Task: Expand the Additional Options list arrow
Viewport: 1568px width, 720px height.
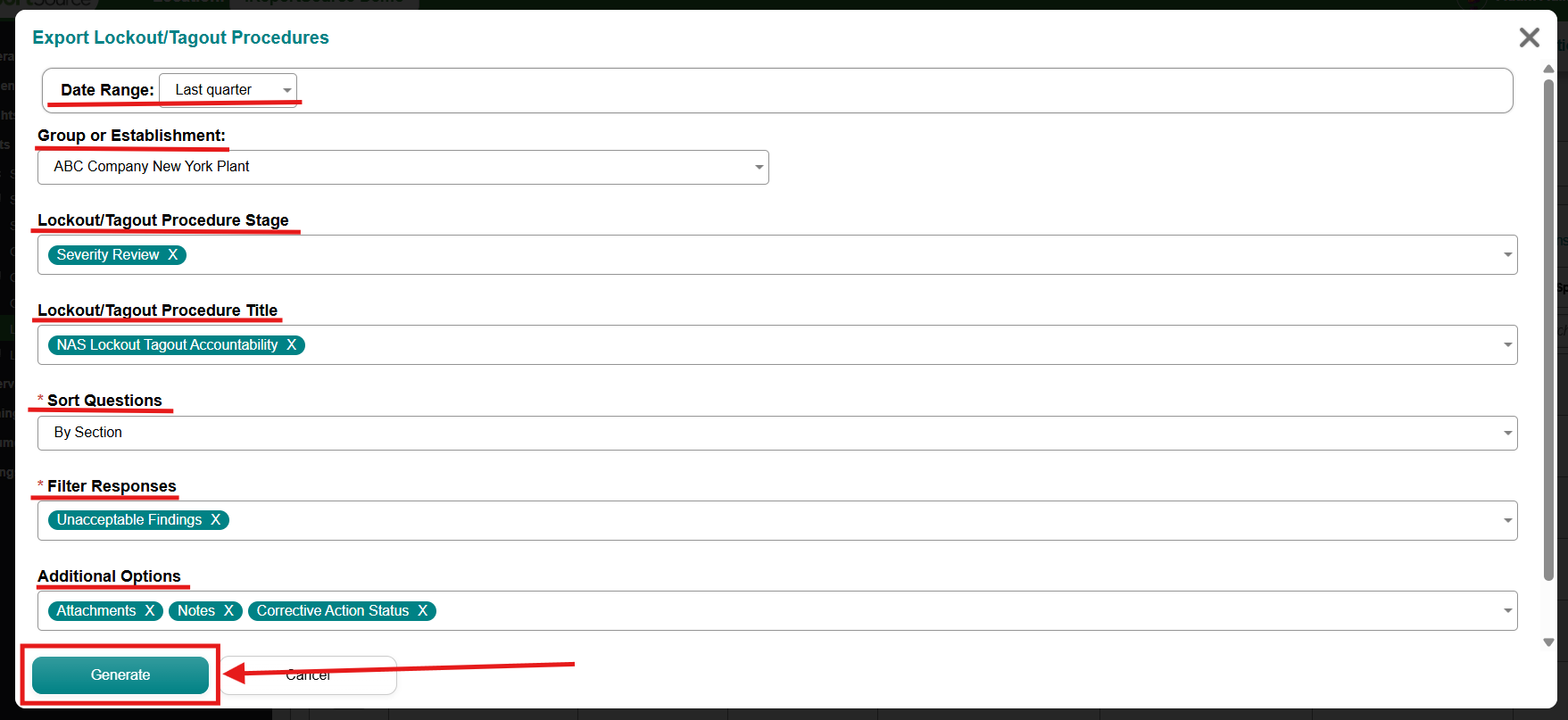Action: pos(1507,611)
